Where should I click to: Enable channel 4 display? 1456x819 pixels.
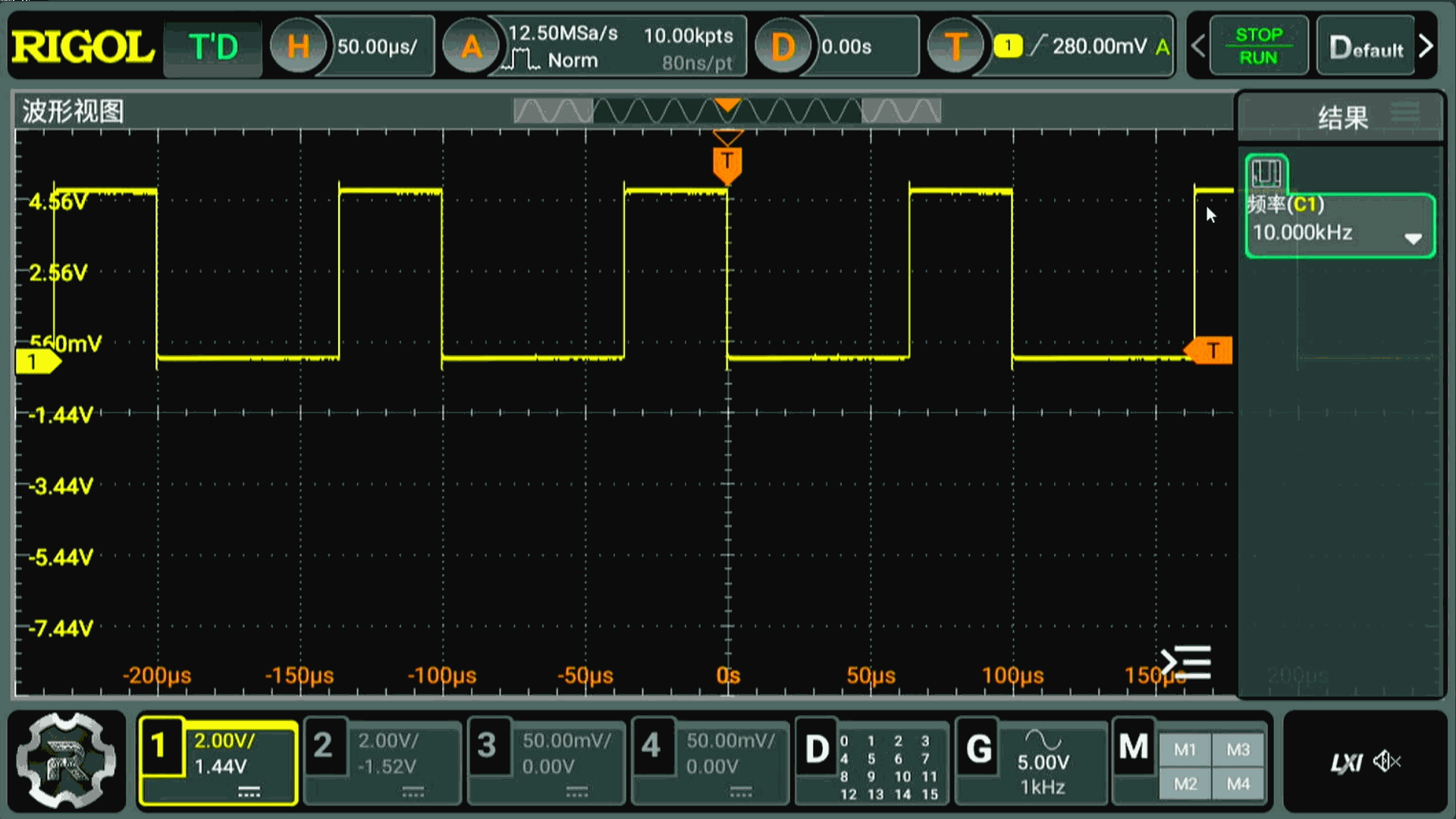pos(651,747)
